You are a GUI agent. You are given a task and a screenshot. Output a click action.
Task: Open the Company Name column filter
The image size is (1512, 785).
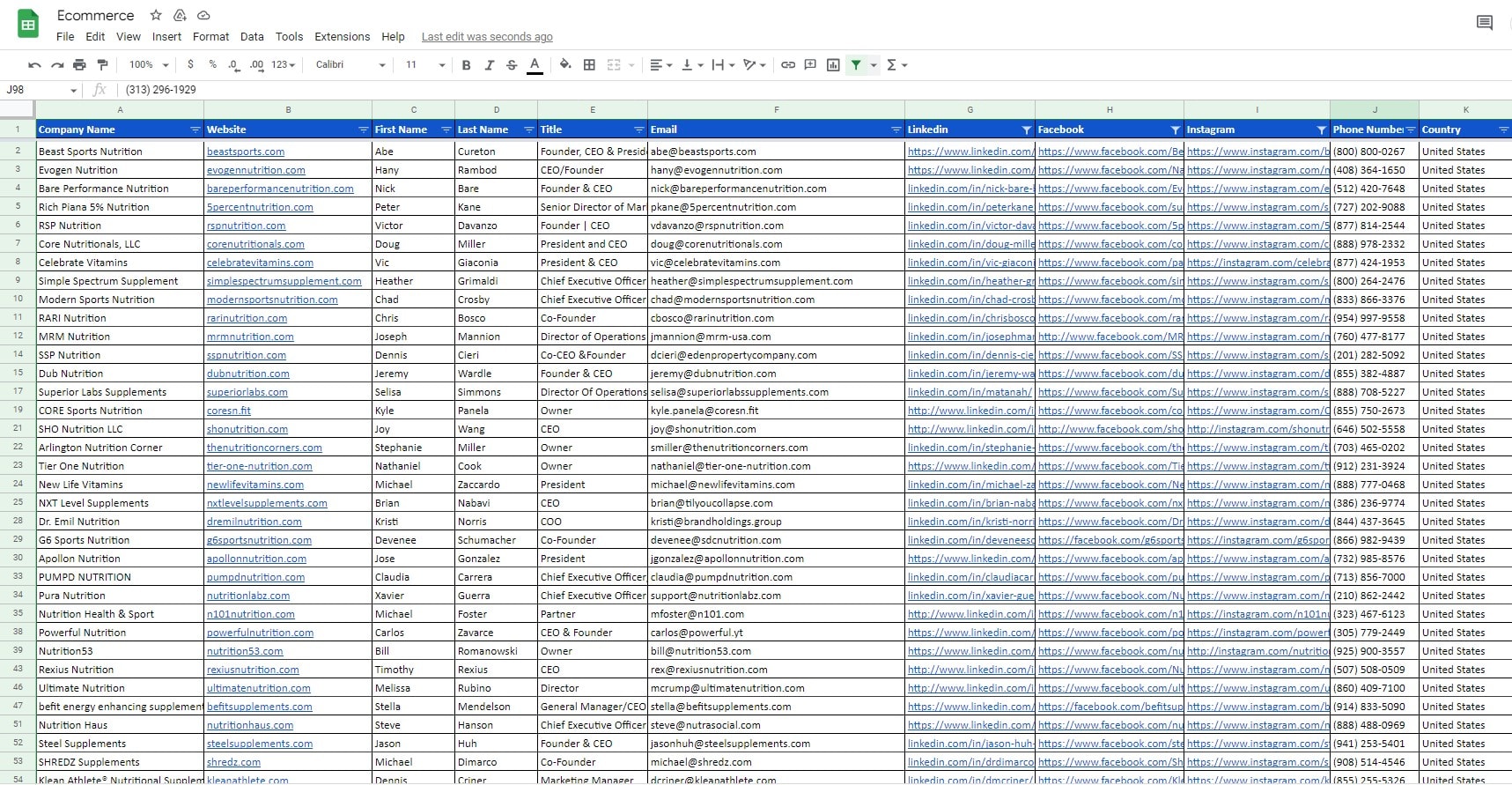(x=195, y=130)
